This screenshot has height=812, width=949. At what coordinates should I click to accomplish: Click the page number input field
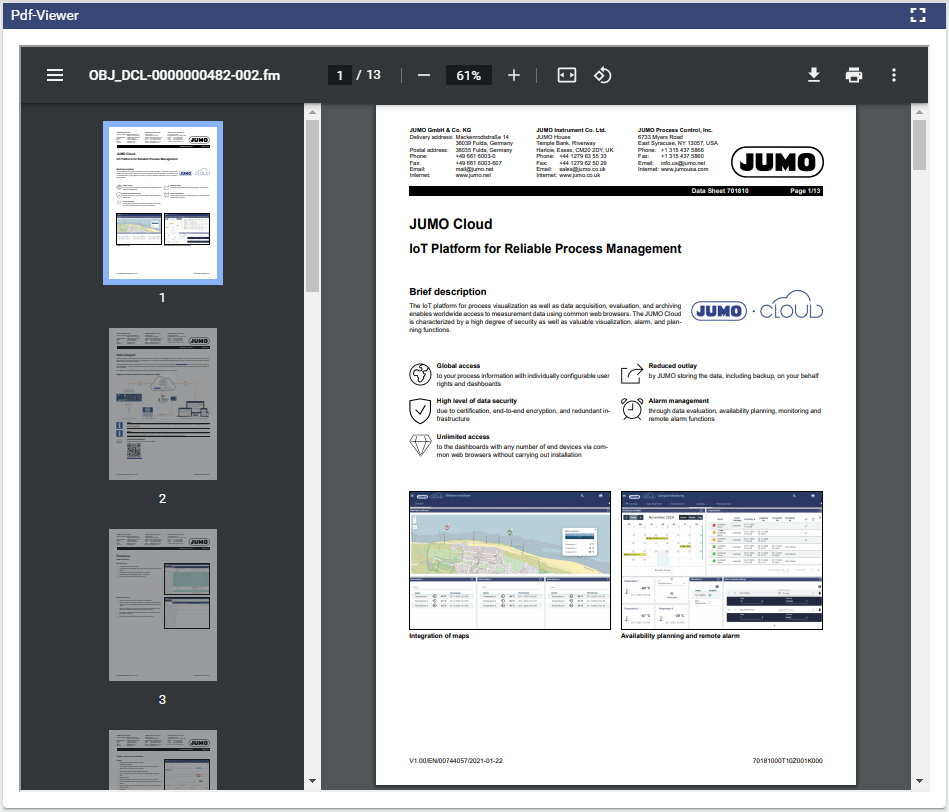pyautogui.click(x=340, y=76)
